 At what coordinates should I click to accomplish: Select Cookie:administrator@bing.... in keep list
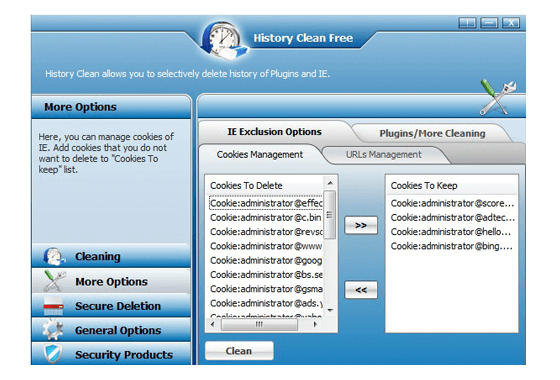click(x=452, y=246)
